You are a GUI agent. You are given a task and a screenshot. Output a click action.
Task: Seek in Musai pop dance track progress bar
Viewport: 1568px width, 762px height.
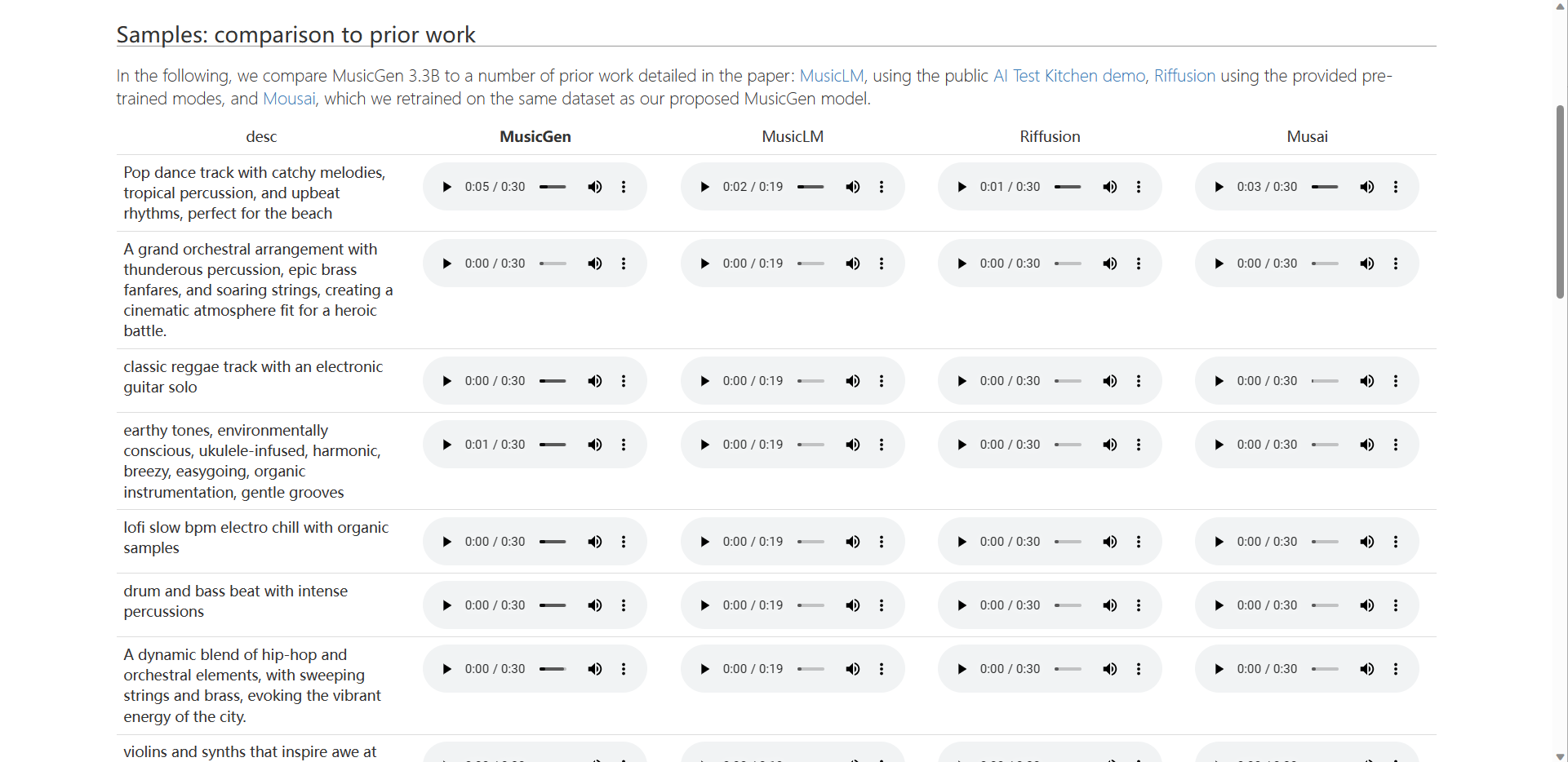coord(1325,187)
